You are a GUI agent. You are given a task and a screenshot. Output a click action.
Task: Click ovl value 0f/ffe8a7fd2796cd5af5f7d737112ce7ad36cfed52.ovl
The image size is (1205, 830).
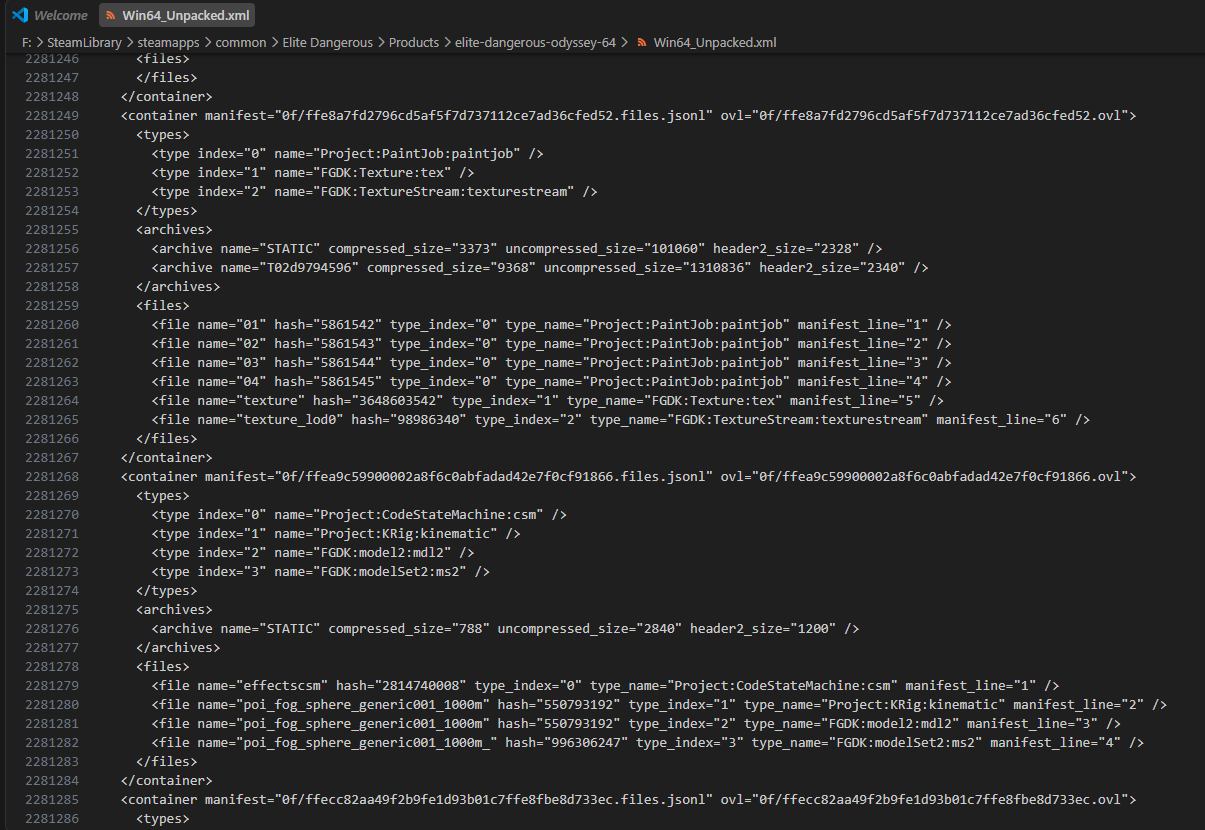[x=941, y=116]
